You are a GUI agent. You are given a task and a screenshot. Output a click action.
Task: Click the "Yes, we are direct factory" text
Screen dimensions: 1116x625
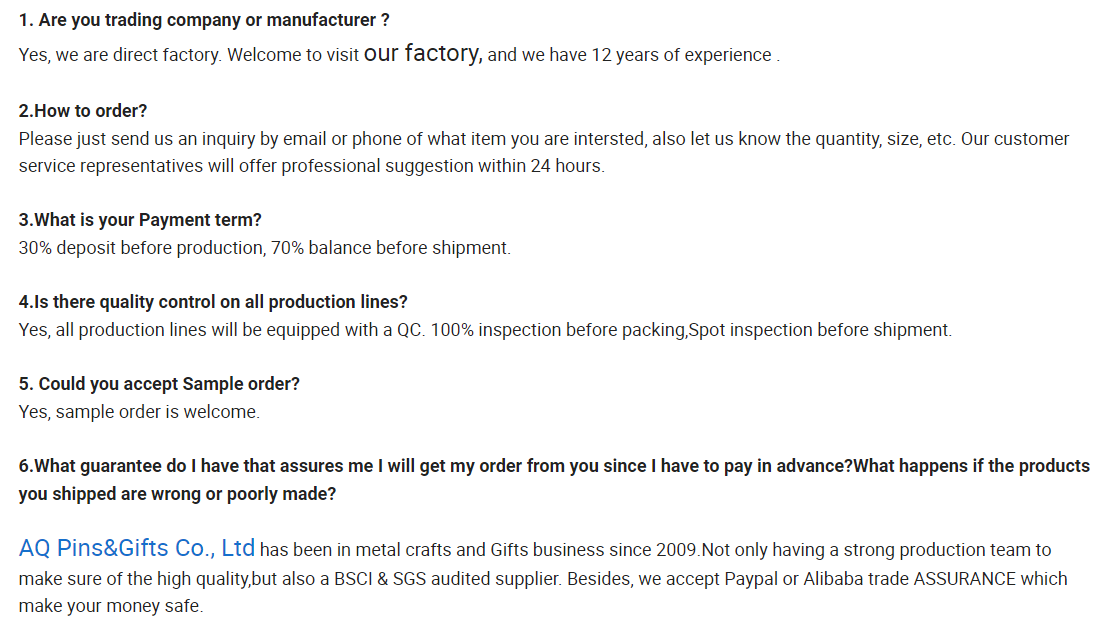point(120,56)
